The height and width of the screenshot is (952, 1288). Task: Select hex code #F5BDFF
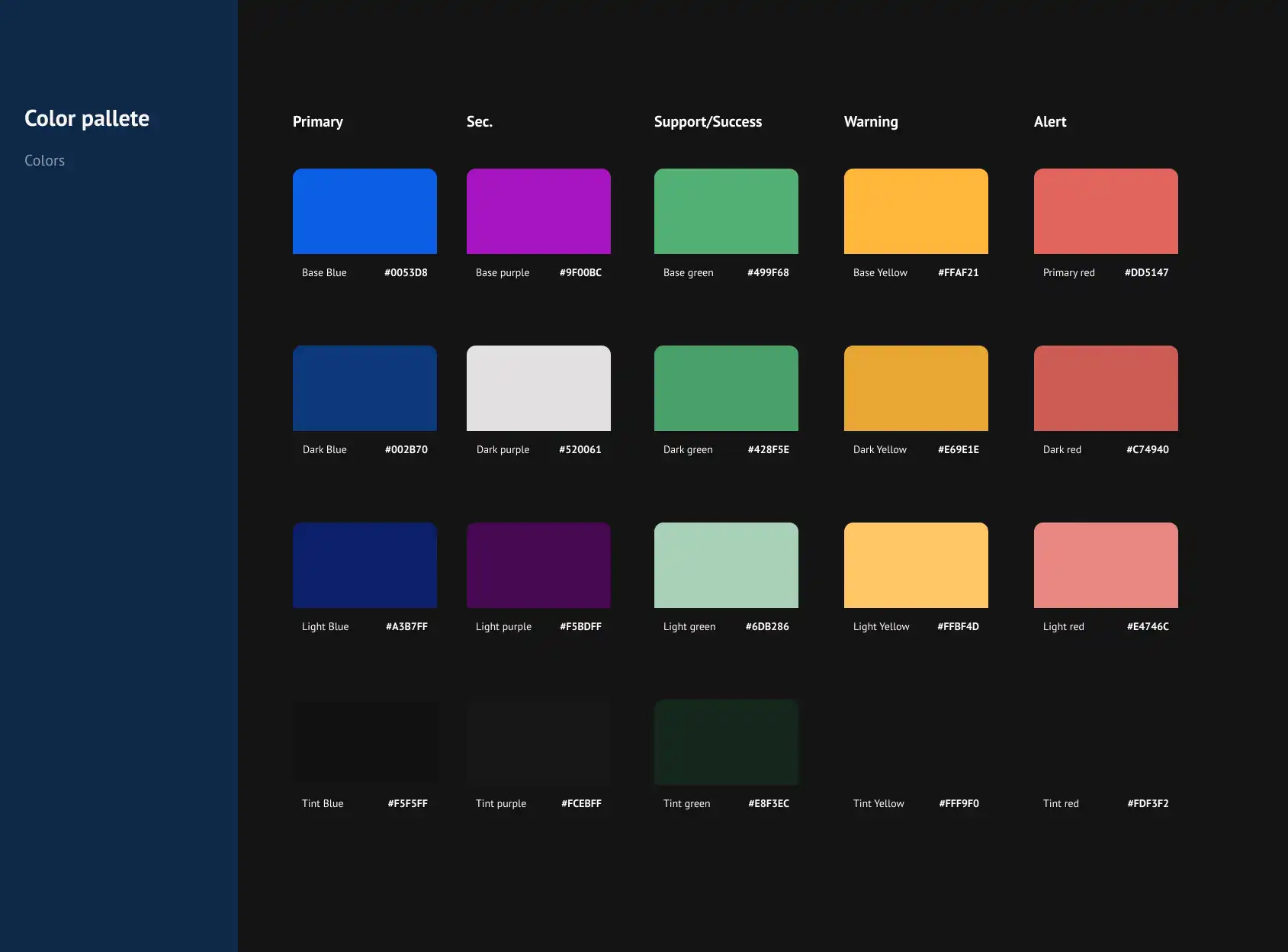[580, 626]
